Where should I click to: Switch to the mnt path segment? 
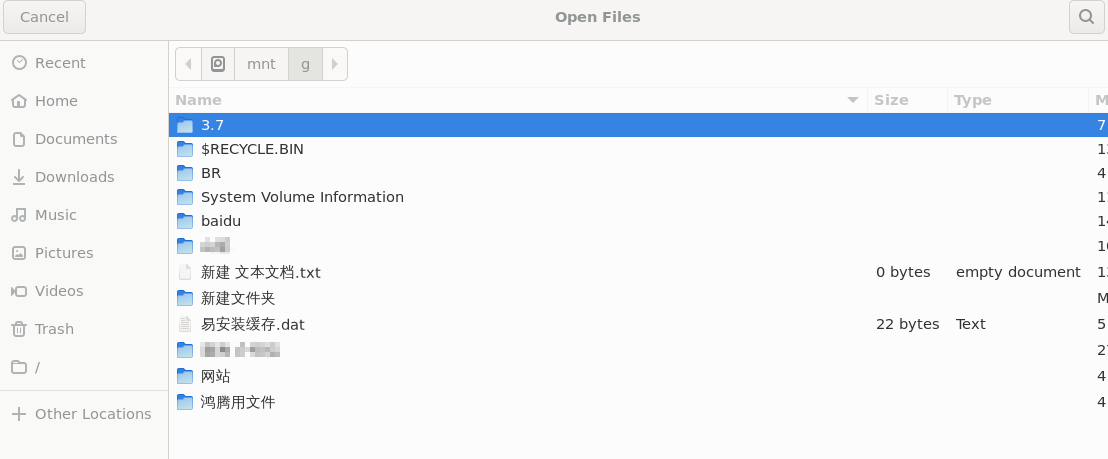coord(261,64)
